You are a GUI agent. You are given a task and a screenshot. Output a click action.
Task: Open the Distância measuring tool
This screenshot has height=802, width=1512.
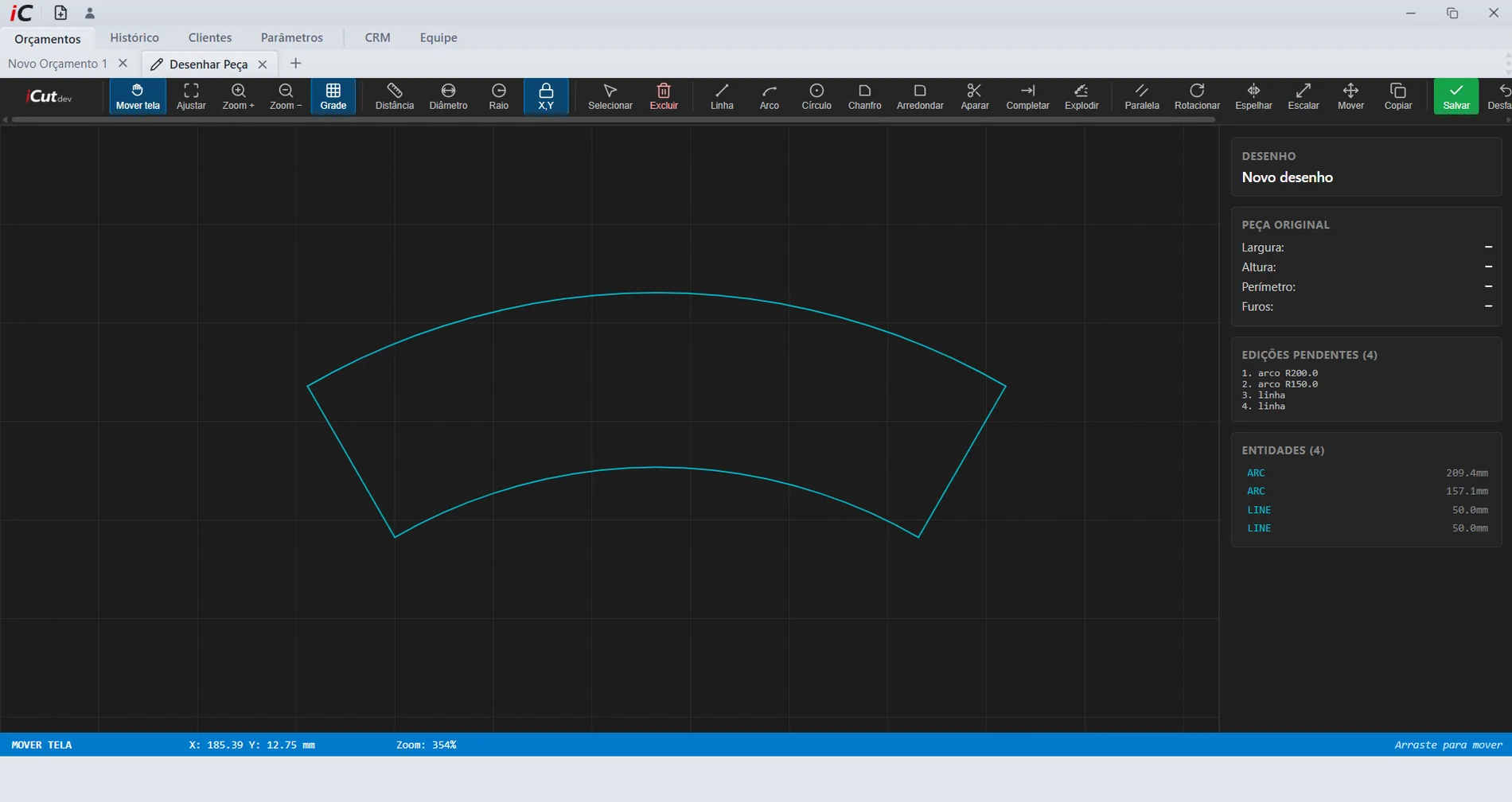pos(395,96)
